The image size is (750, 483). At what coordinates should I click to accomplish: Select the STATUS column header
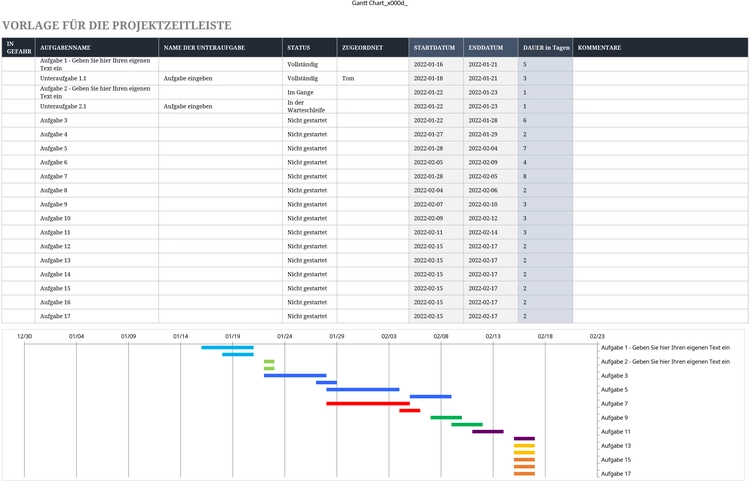click(309, 47)
